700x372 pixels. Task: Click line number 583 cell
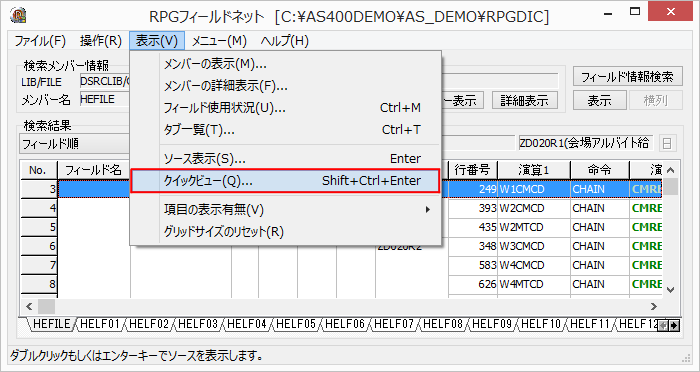pyautogui.click(x=473, y=265)
